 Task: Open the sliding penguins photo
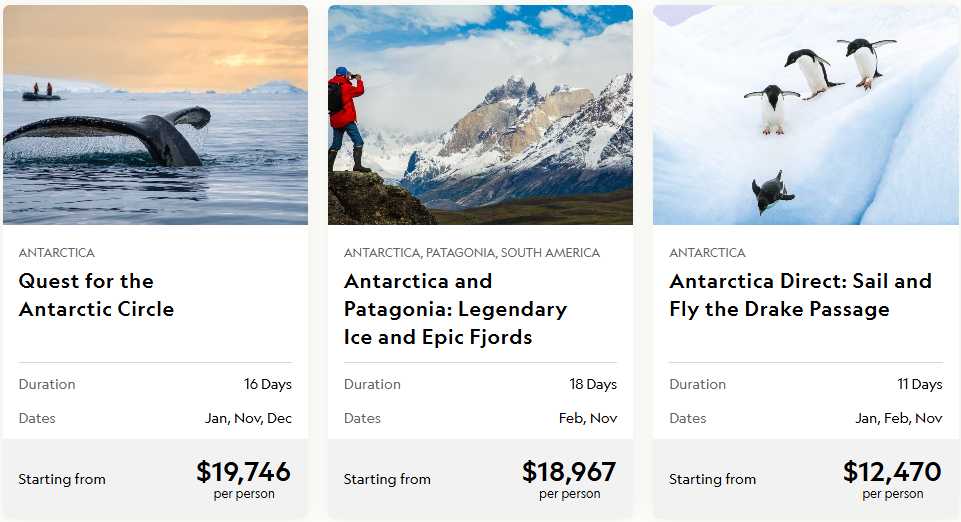[805, 115]
